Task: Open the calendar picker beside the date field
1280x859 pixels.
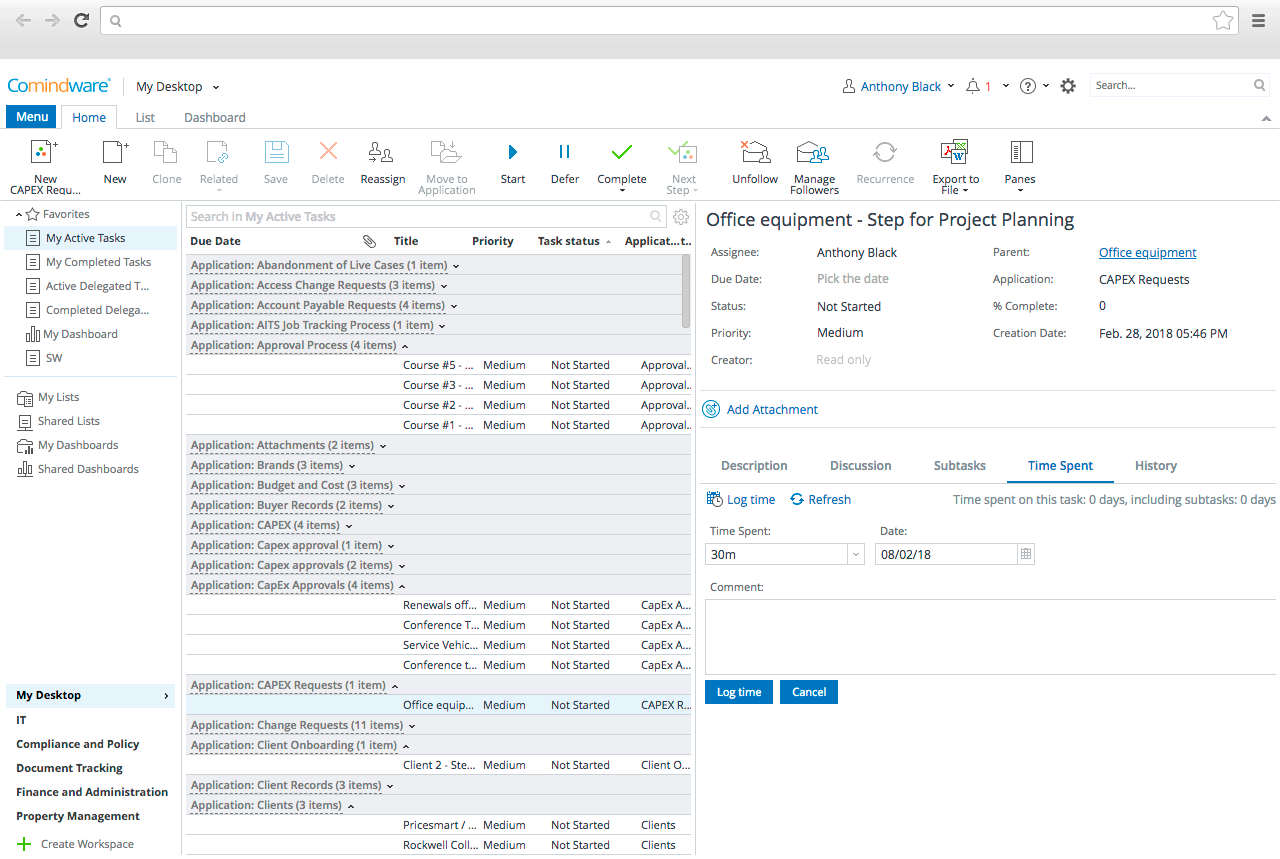Action: click(1026, 554)
